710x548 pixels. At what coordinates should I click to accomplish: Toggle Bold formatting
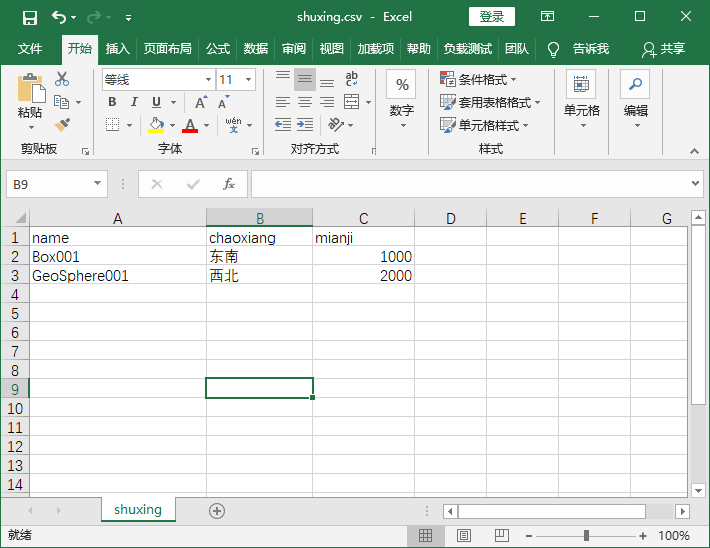[x=112, y=102]
